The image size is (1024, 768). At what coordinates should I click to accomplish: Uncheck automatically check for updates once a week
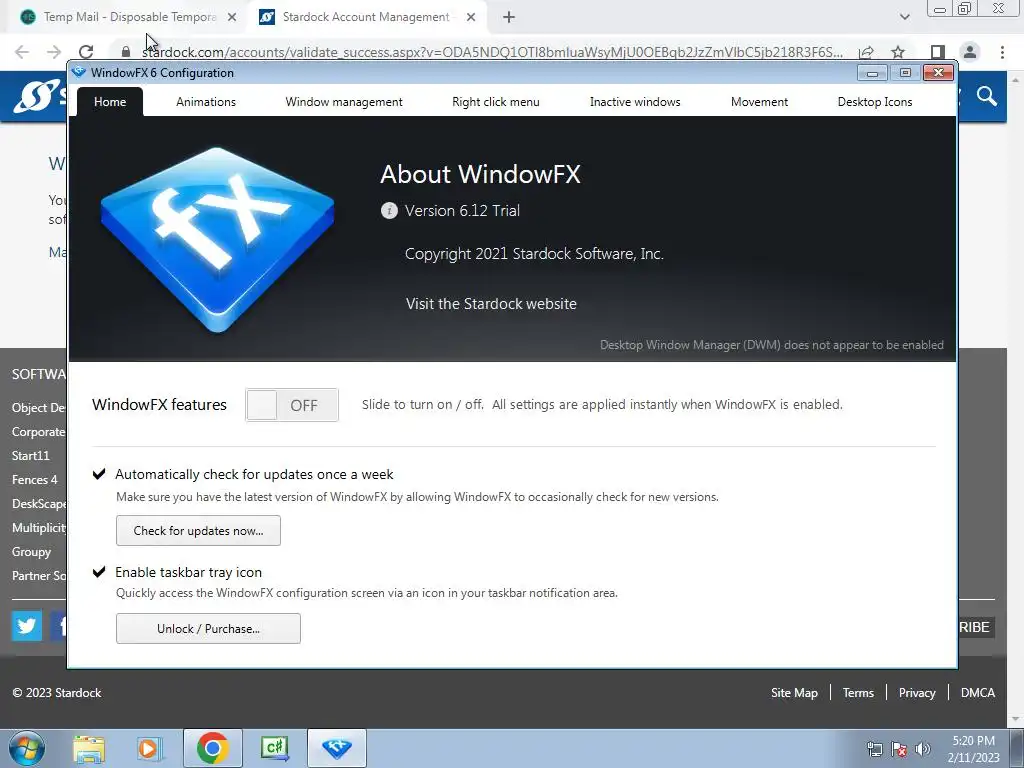click(x=99, y=474)
